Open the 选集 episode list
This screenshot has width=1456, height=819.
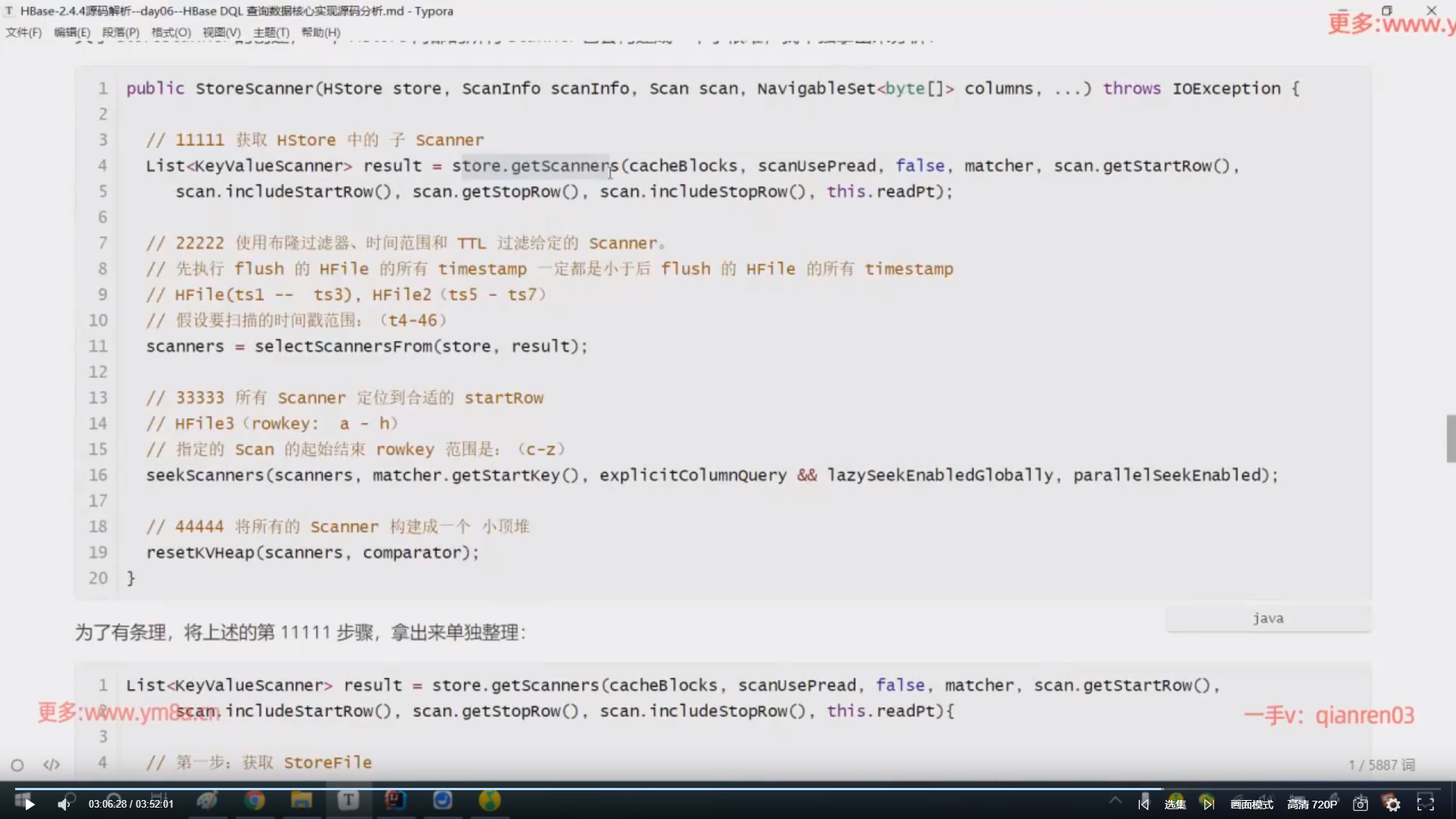click(x=1175, y=804)
